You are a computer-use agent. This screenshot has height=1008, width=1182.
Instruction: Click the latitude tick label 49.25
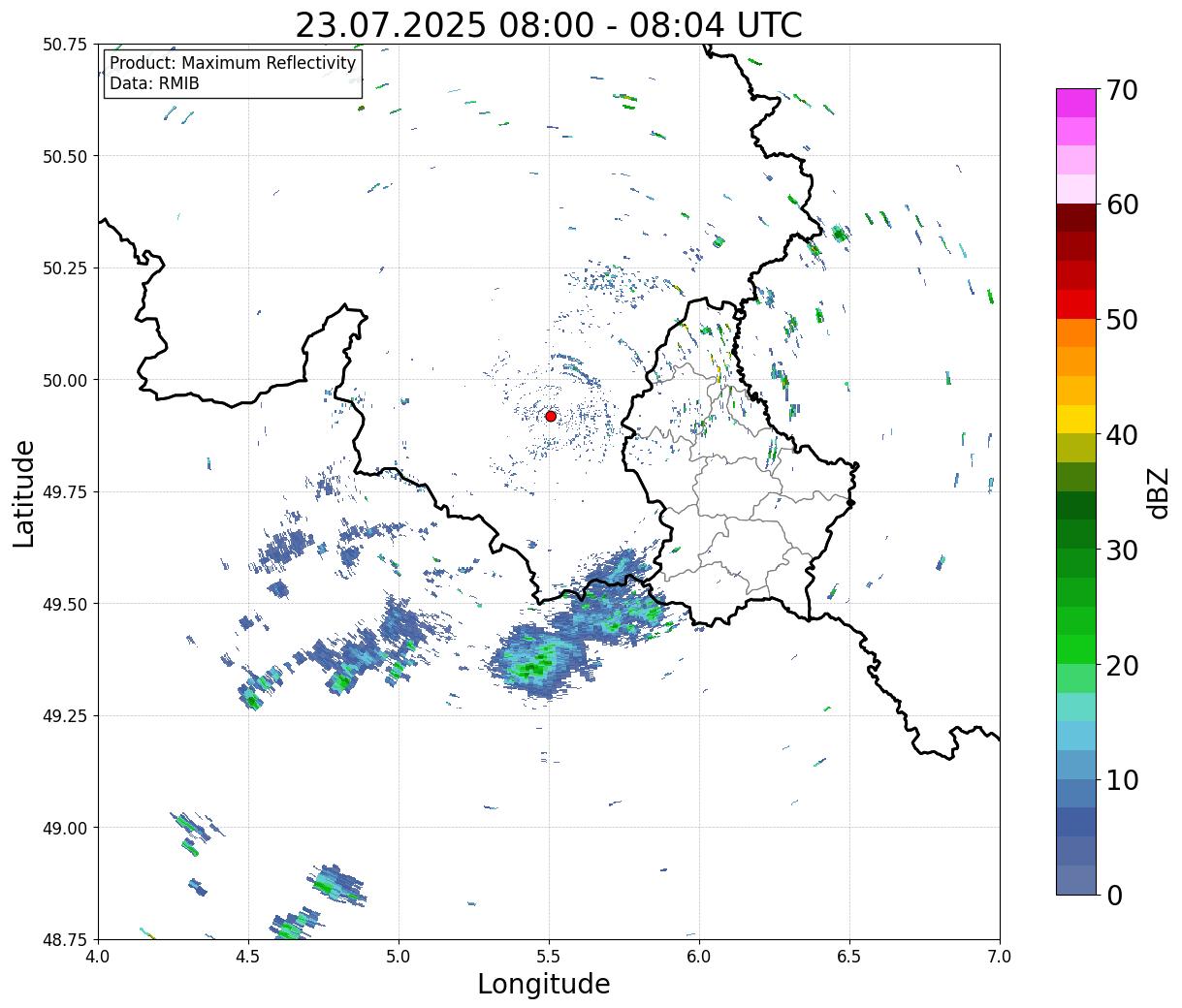point(65,716)
